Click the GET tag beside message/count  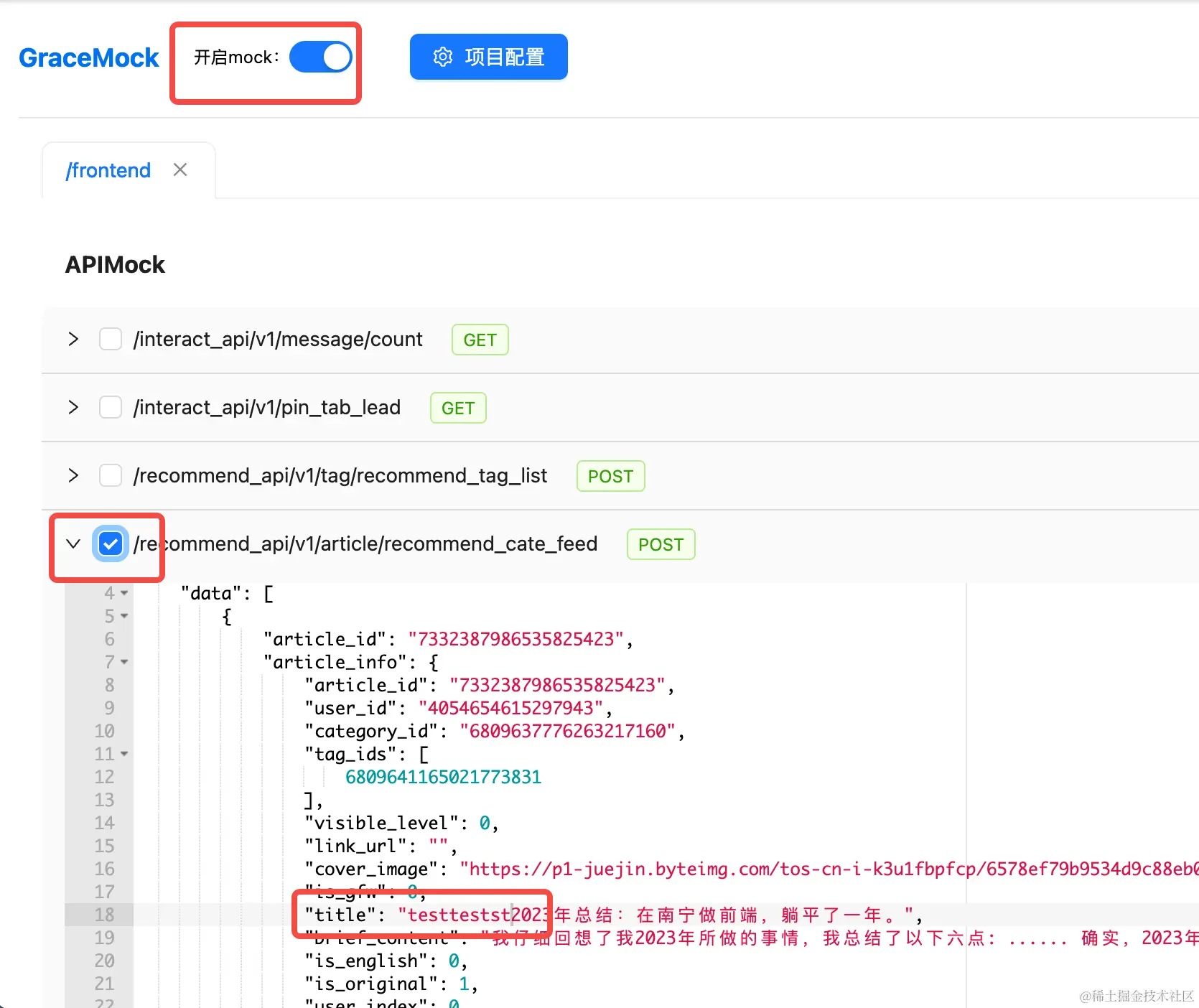[x=480, y=340]
